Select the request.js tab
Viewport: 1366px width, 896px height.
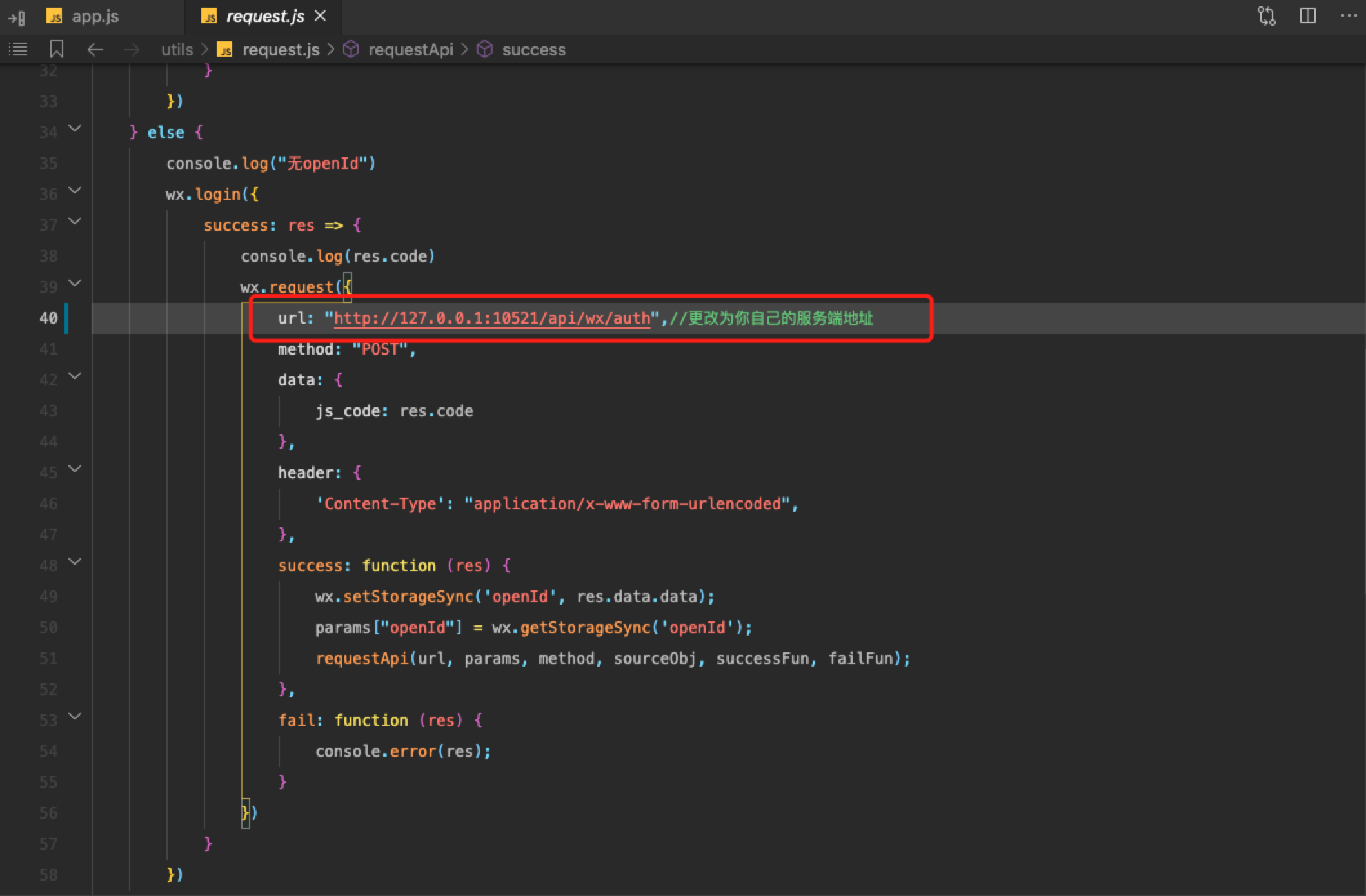point(264,17)
